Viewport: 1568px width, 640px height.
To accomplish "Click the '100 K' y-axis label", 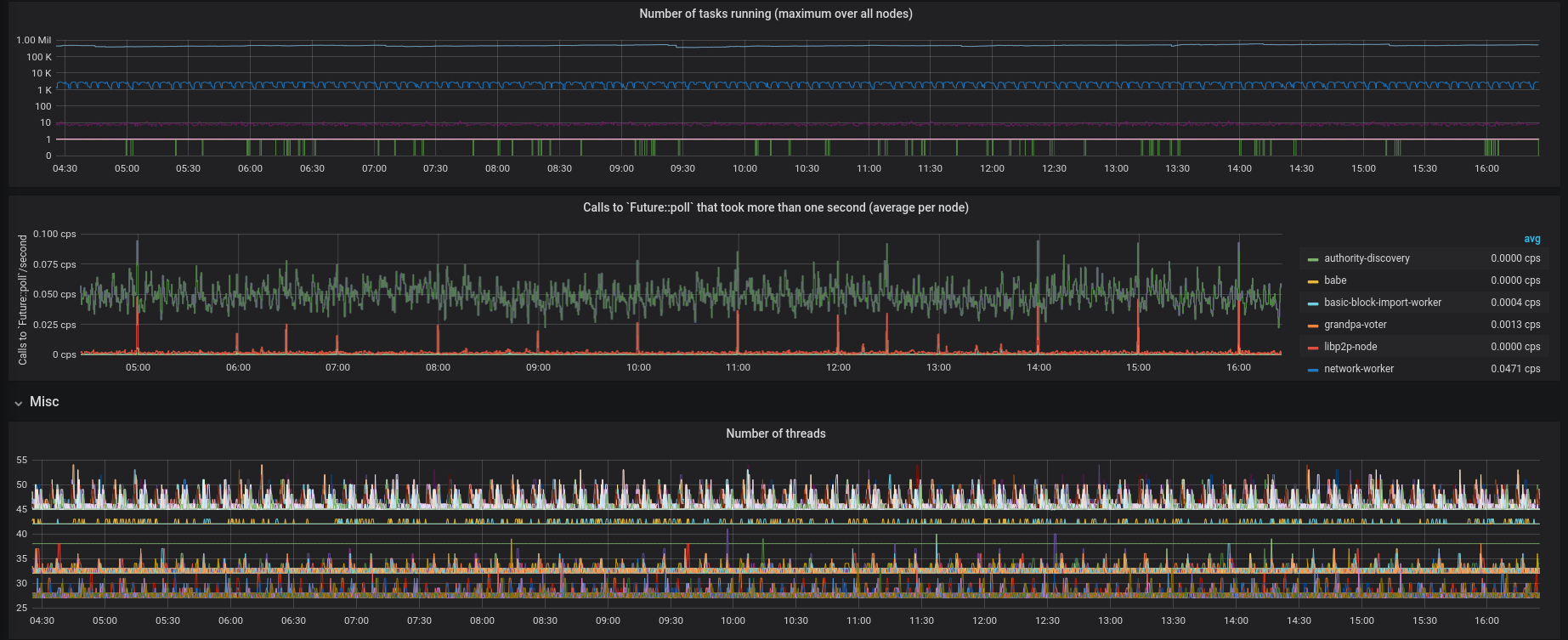I will [39, 57].
